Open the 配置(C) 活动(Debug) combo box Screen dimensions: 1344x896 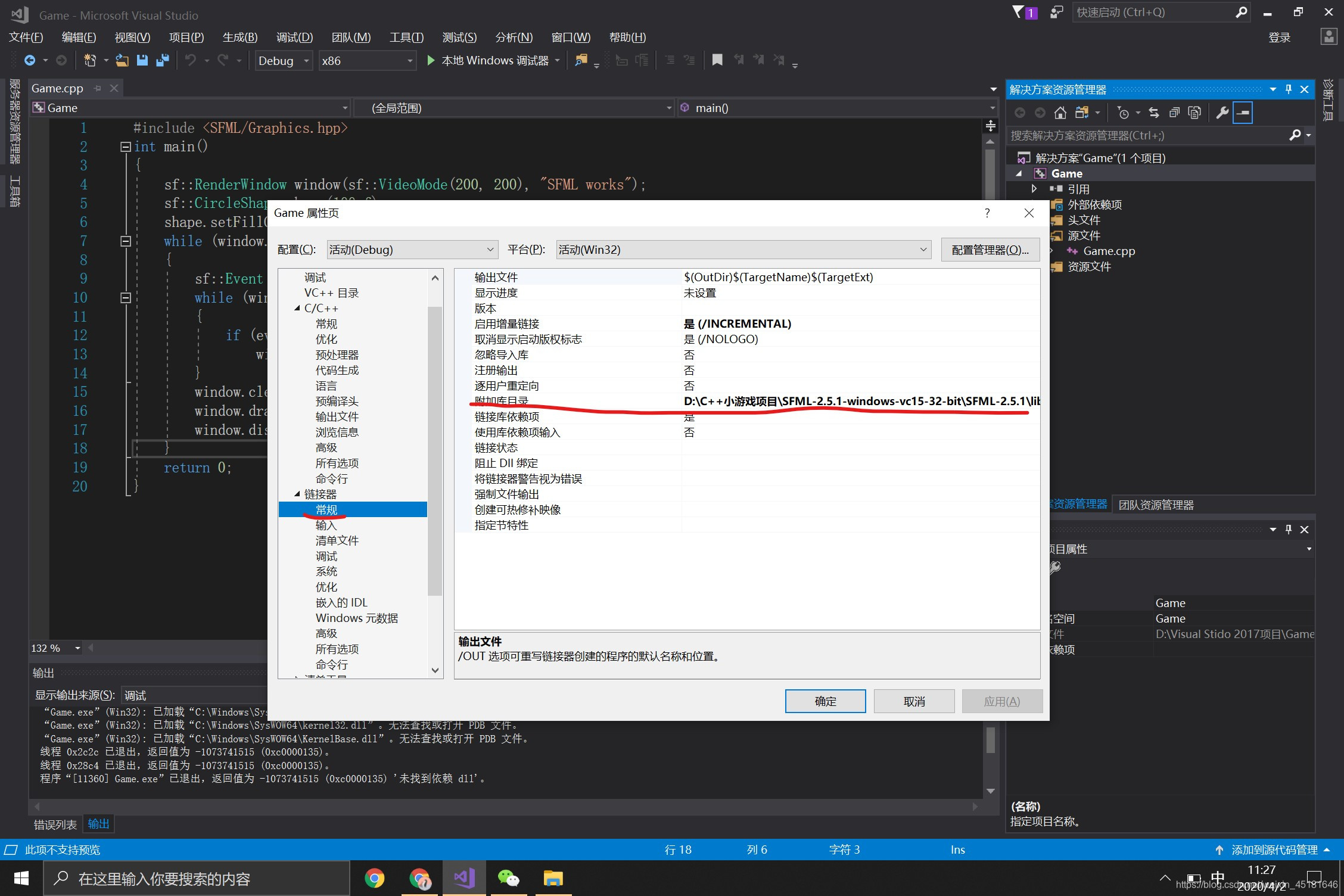point(412,250)
